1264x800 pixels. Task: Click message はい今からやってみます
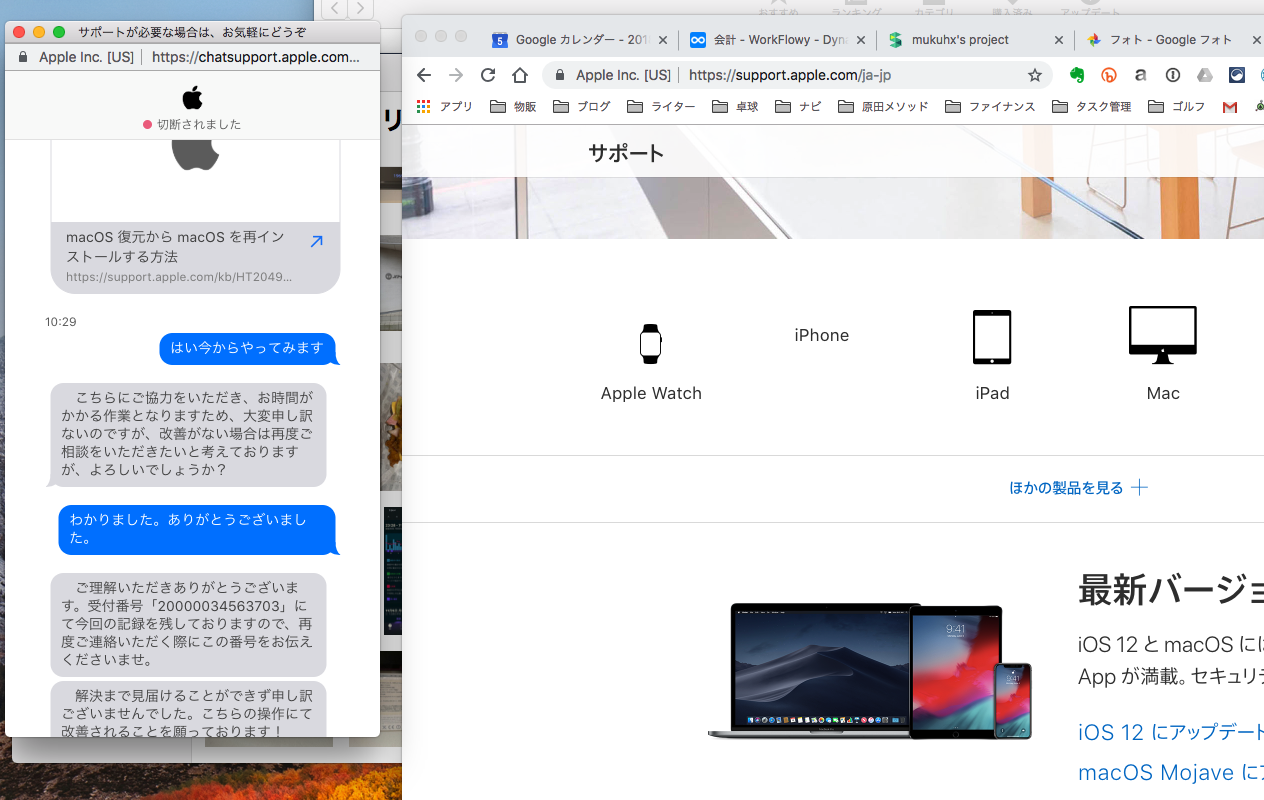tap(247, 348)
